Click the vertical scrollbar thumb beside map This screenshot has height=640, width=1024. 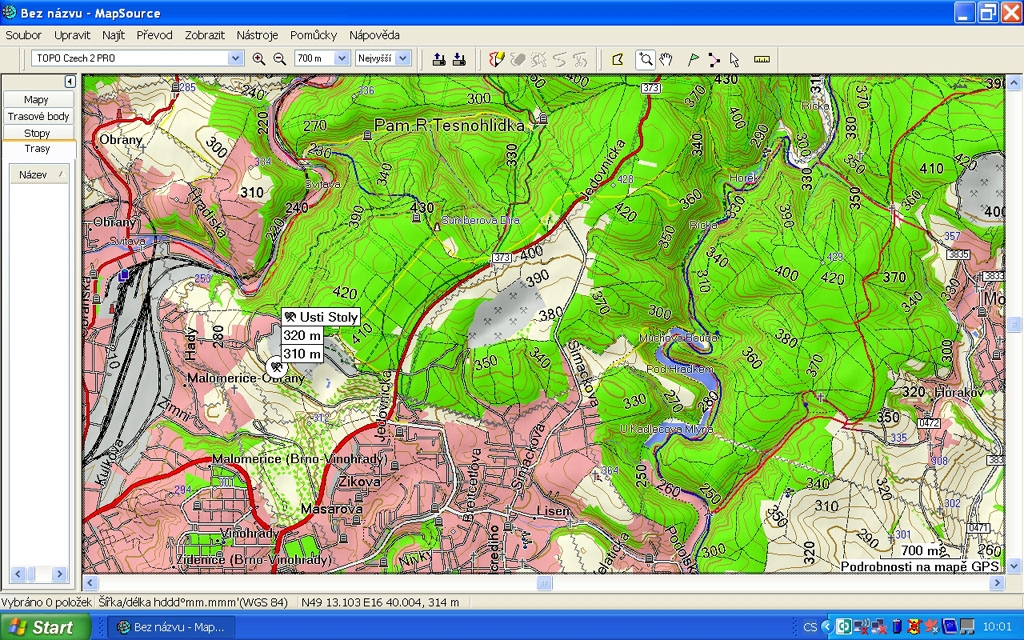pyautogui.click(x=1014, y=323)
